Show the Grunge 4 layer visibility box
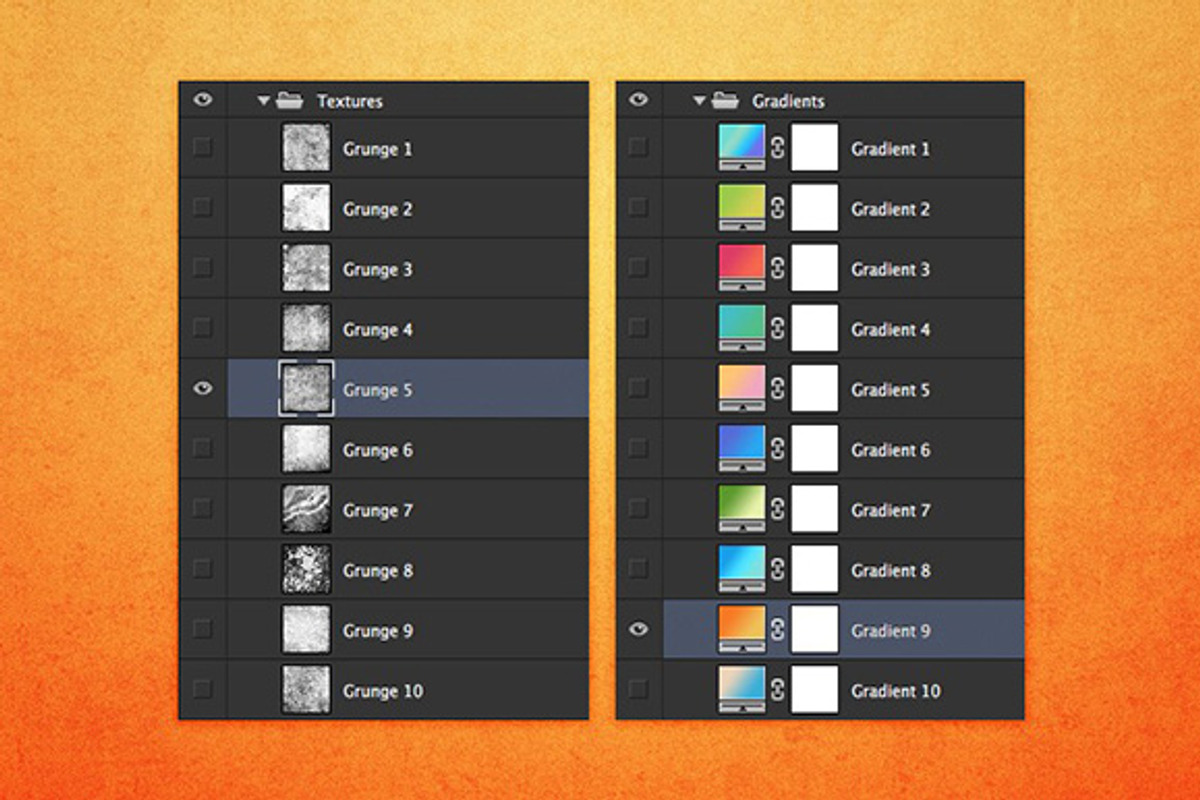Image resolution: width=1200 pixels, height=800 pixels. (203, 328)
